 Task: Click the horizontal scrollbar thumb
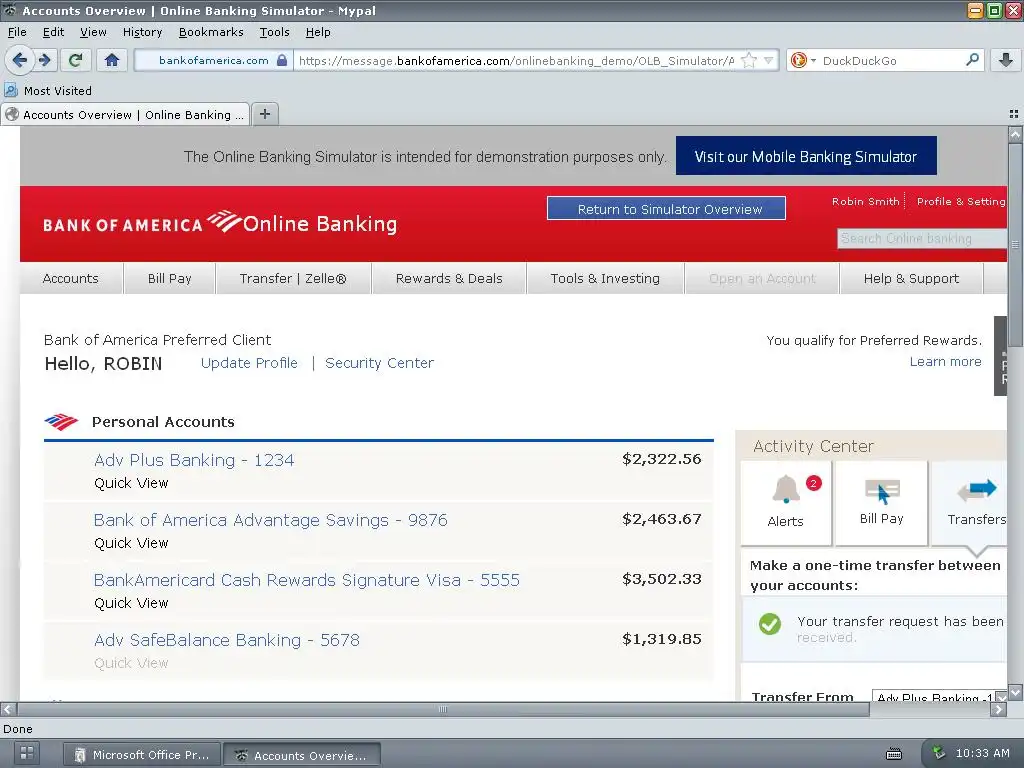tap(443, 709)
